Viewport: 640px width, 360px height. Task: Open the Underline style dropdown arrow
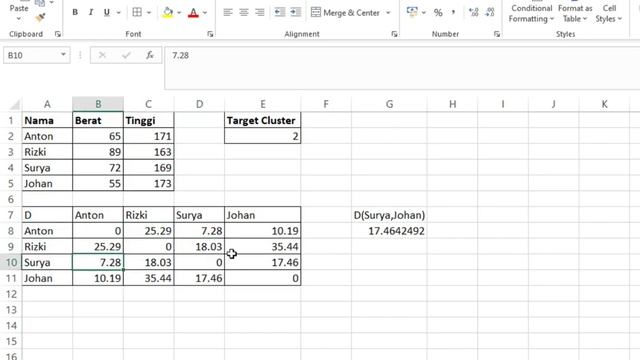[x=118, y=13]
